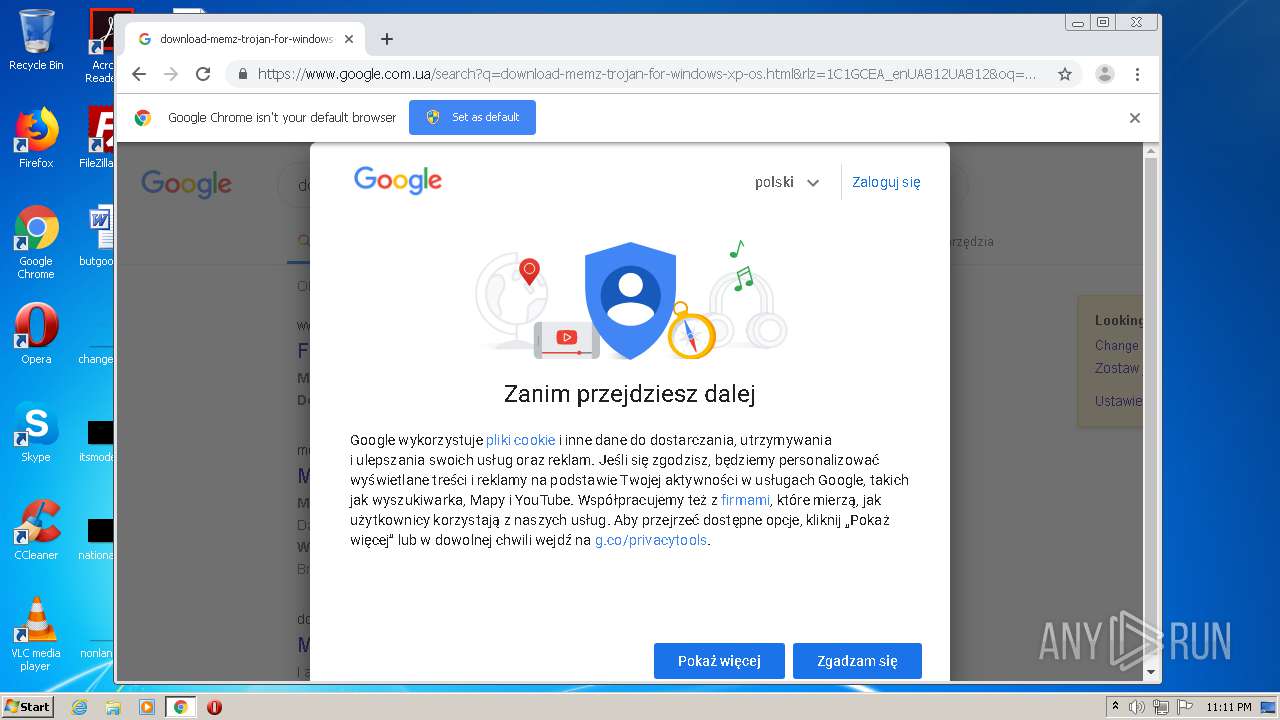Click the Pokaż więcej button

coord(719,661)
